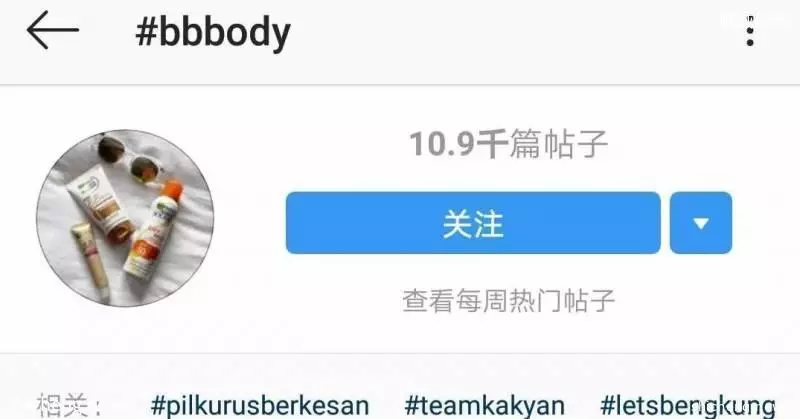Image resolution: width=800 pixels, height=419 pixels.
Task: Open related hashtag #pilkurusberkesan
Action: [x=260, y=406]
